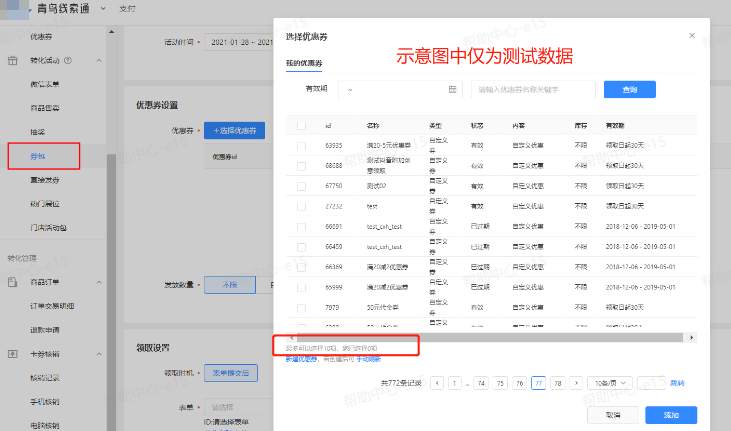Click the help icon beside 转化活动

tap(68, 60)
